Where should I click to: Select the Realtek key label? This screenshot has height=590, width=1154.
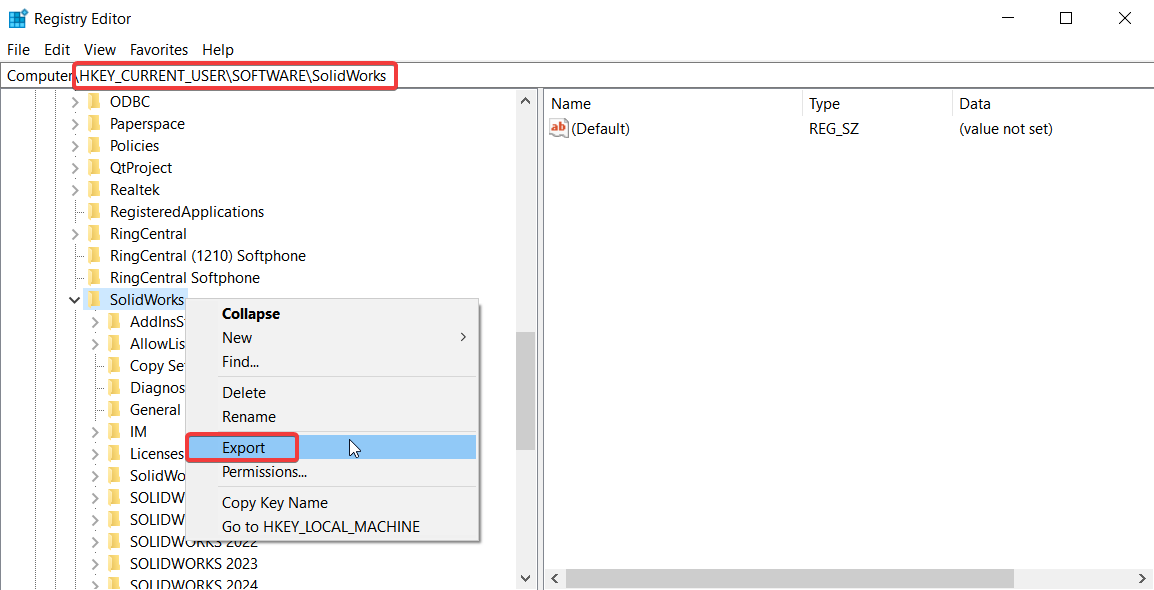(x=135, y=190)
